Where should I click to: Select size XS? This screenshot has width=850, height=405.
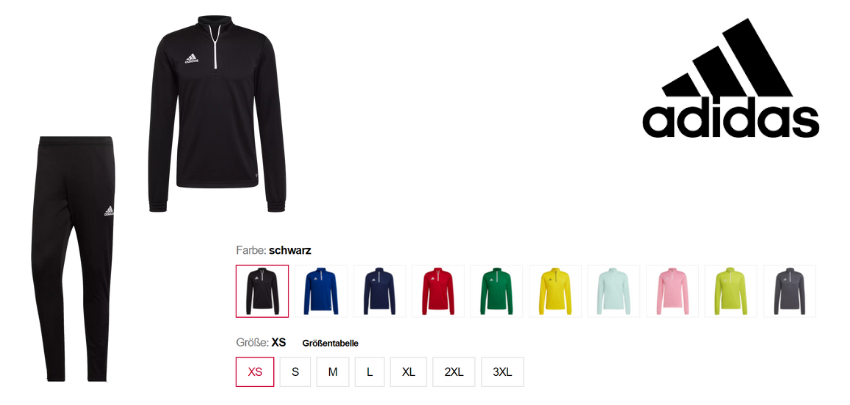255,372
